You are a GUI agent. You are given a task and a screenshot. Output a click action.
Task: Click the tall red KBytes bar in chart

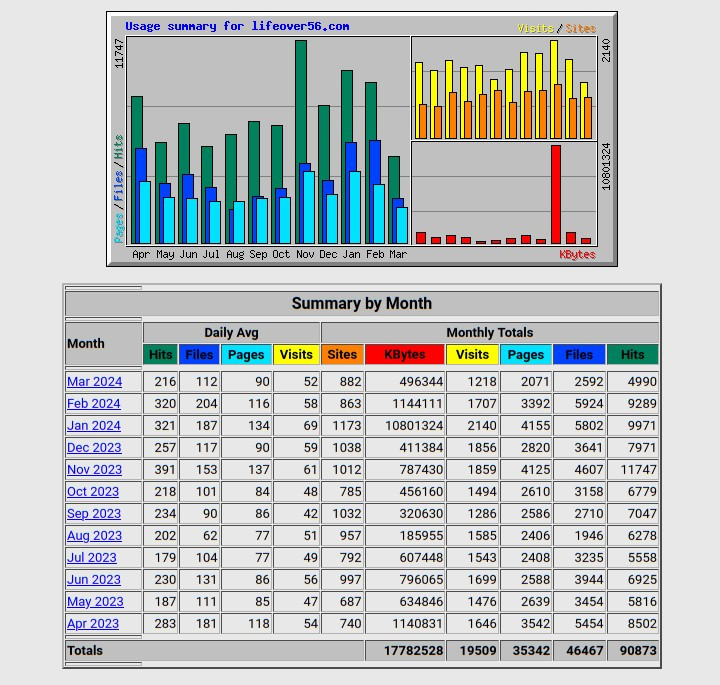(x=556, y=195)
